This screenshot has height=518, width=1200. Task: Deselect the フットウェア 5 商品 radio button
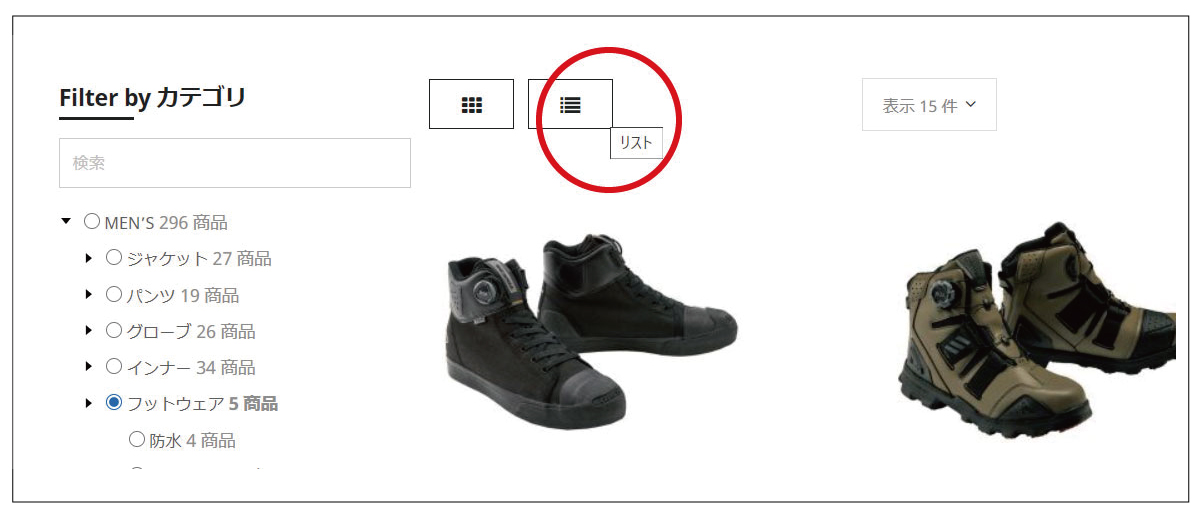click(x=114, y=403)
